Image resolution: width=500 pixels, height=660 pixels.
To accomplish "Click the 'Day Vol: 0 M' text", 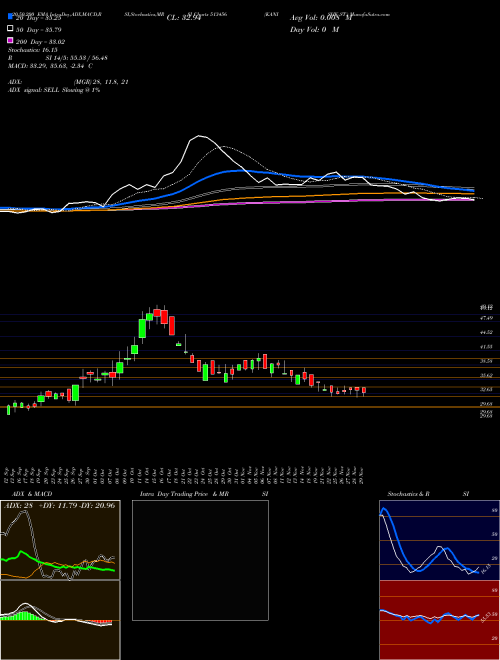I will 314,29.
